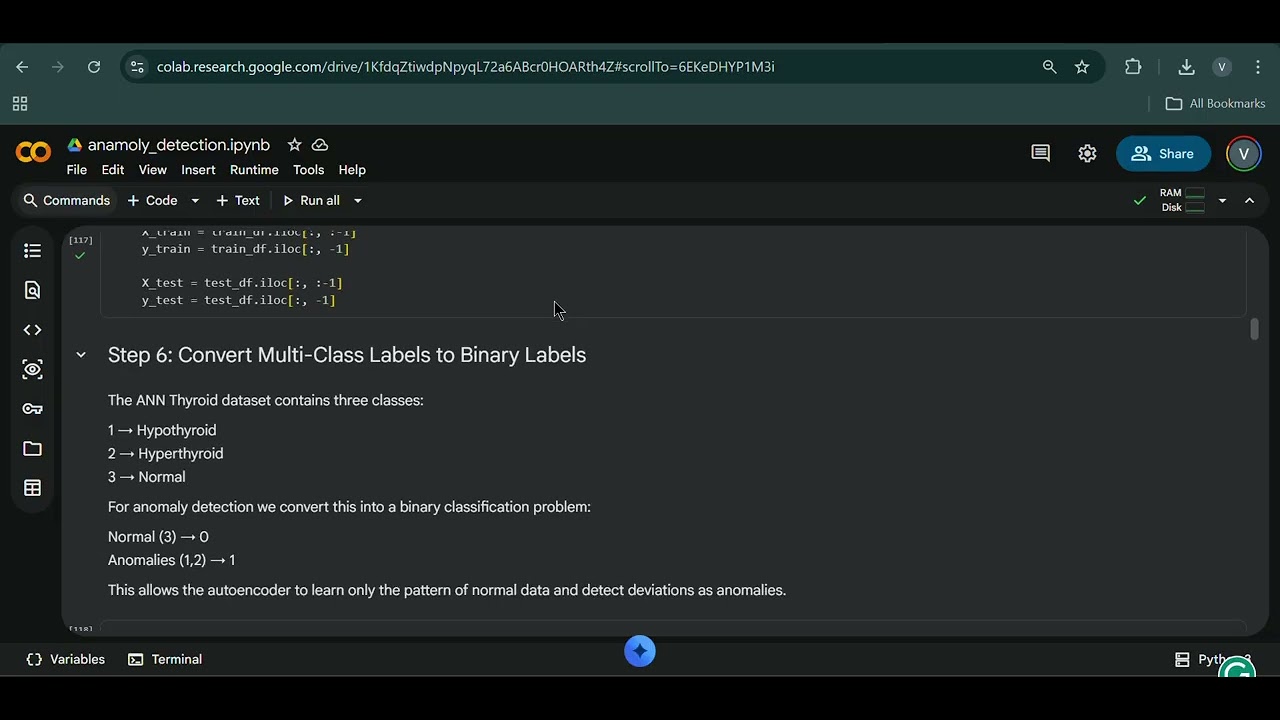
Task: Open the All Bookmarks folder
Action: 1215,104
